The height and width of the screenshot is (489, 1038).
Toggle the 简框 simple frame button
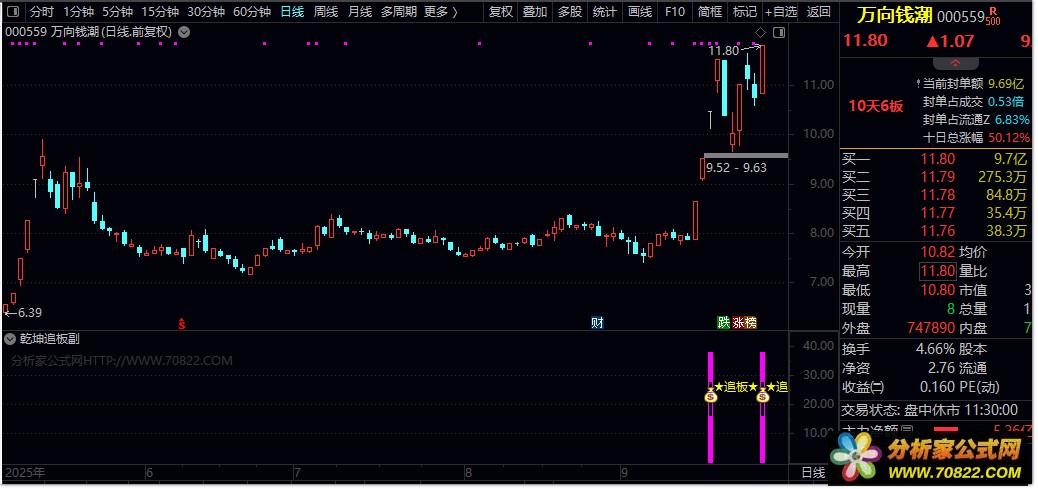pyautogui.click(x=710, y=12)
